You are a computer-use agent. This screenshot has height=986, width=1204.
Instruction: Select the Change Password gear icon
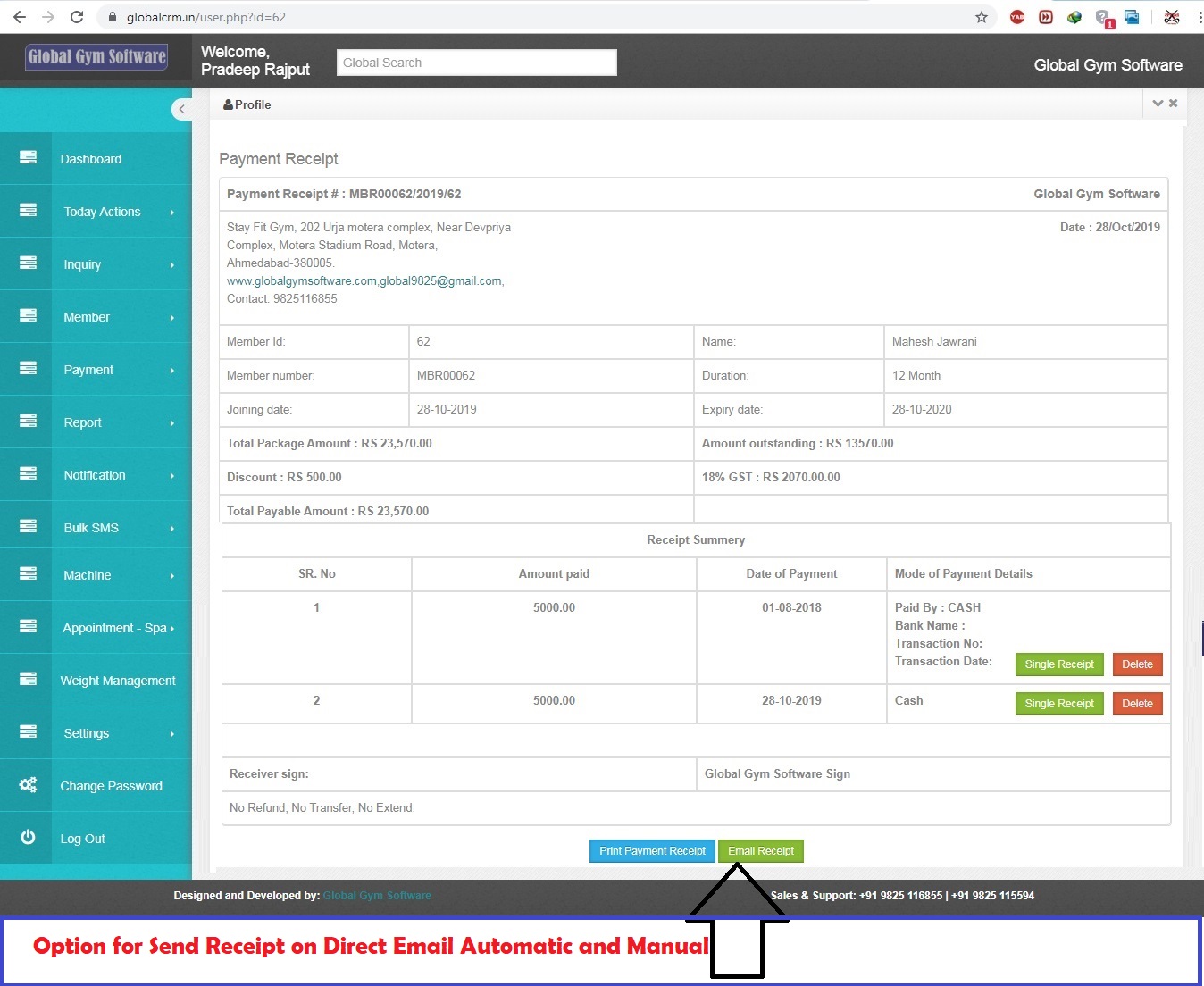(27, 785)
